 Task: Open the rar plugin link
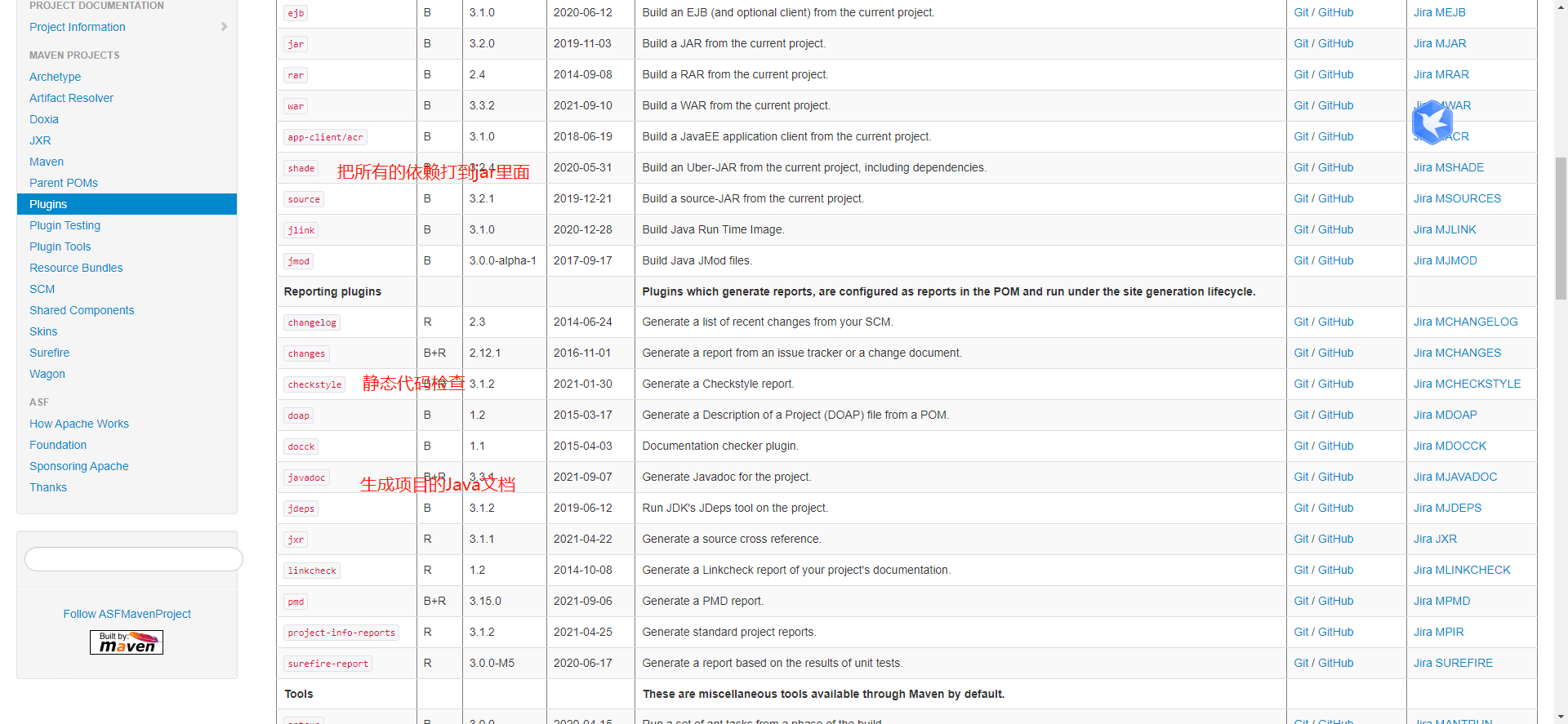[296, 75]
